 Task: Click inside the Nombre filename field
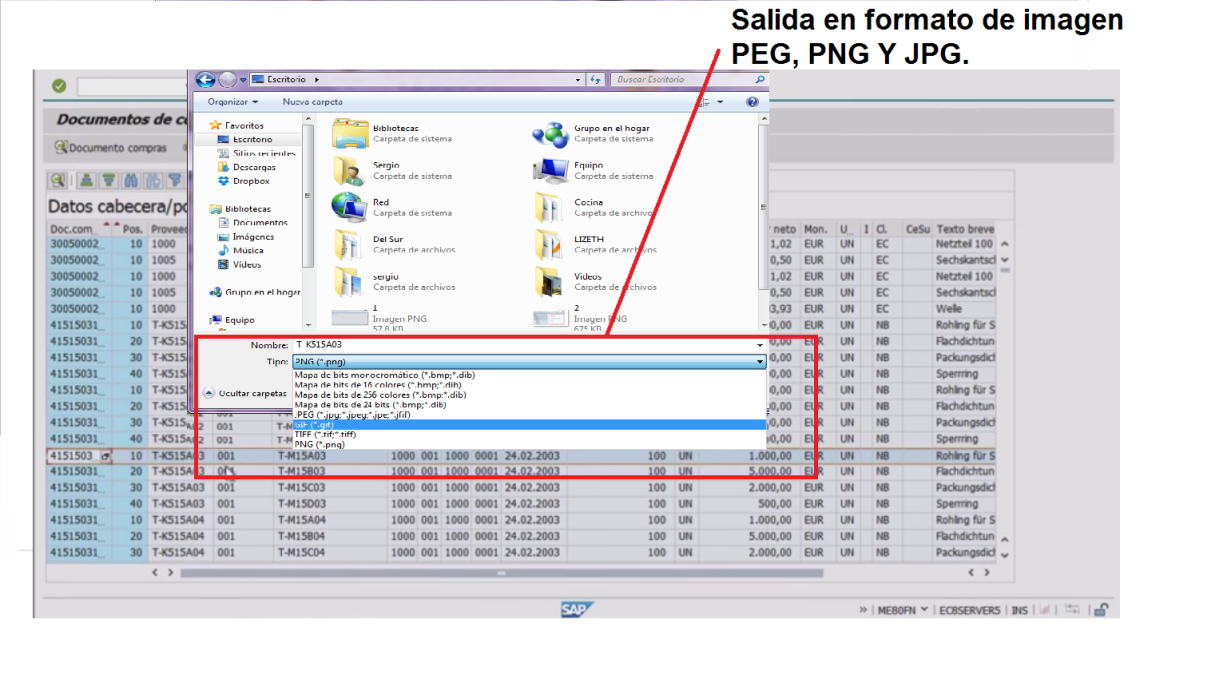coord(450,342)
